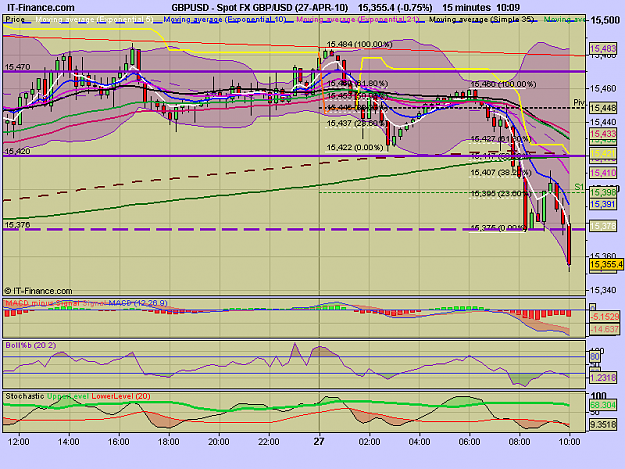
Task: Click the -14.637 MACD value tag
Action: tap(605, 329)
